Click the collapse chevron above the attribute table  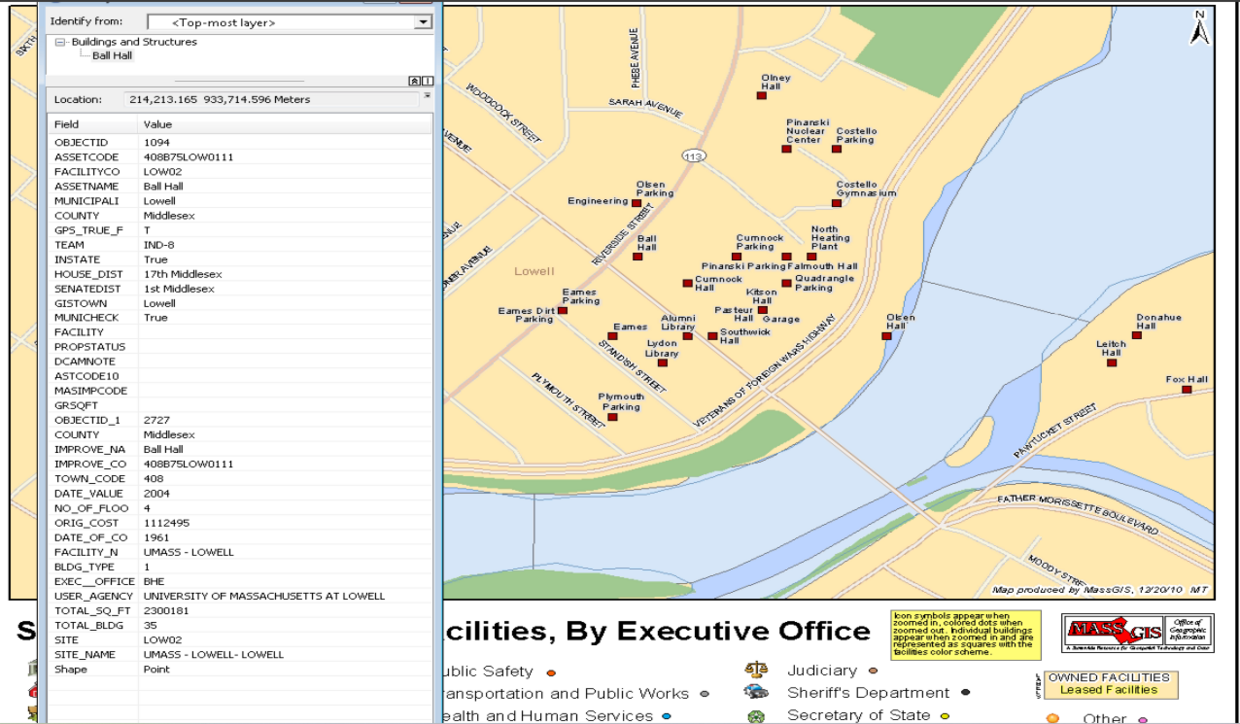pos(414,81)
